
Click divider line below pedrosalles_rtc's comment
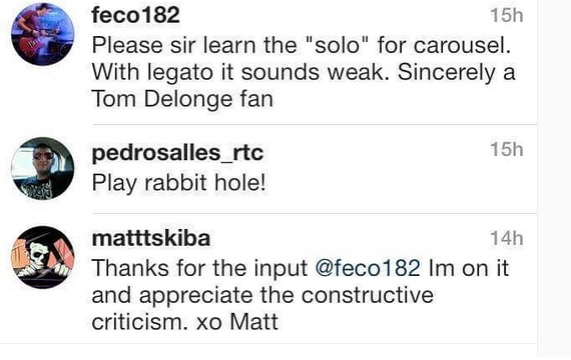pos(315,214)
